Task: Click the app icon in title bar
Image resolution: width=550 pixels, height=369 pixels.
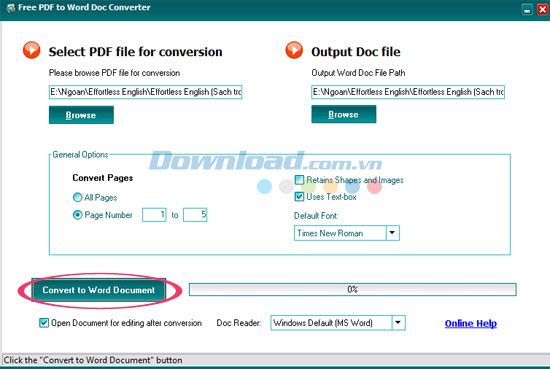Action: tap(11, 8)
